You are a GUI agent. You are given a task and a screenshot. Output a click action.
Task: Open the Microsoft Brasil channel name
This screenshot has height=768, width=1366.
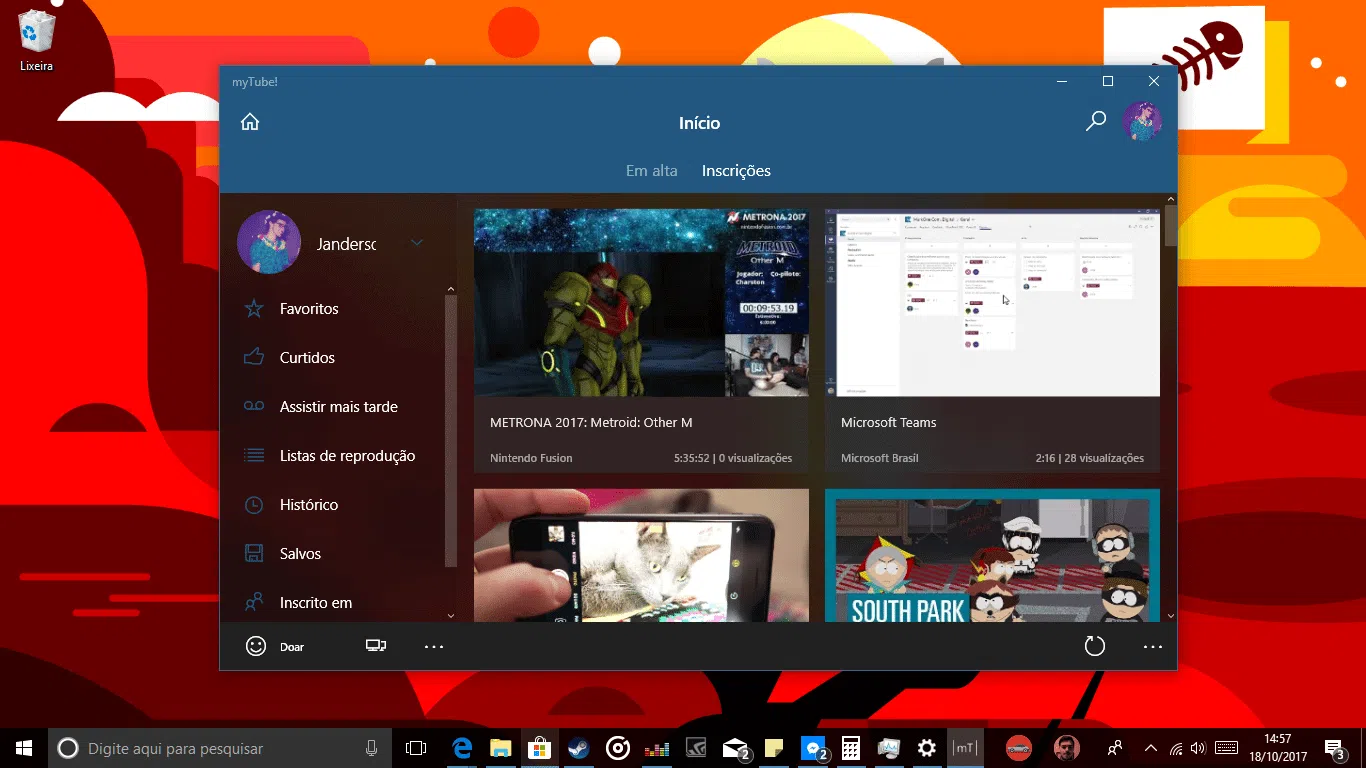click(880, 458)
